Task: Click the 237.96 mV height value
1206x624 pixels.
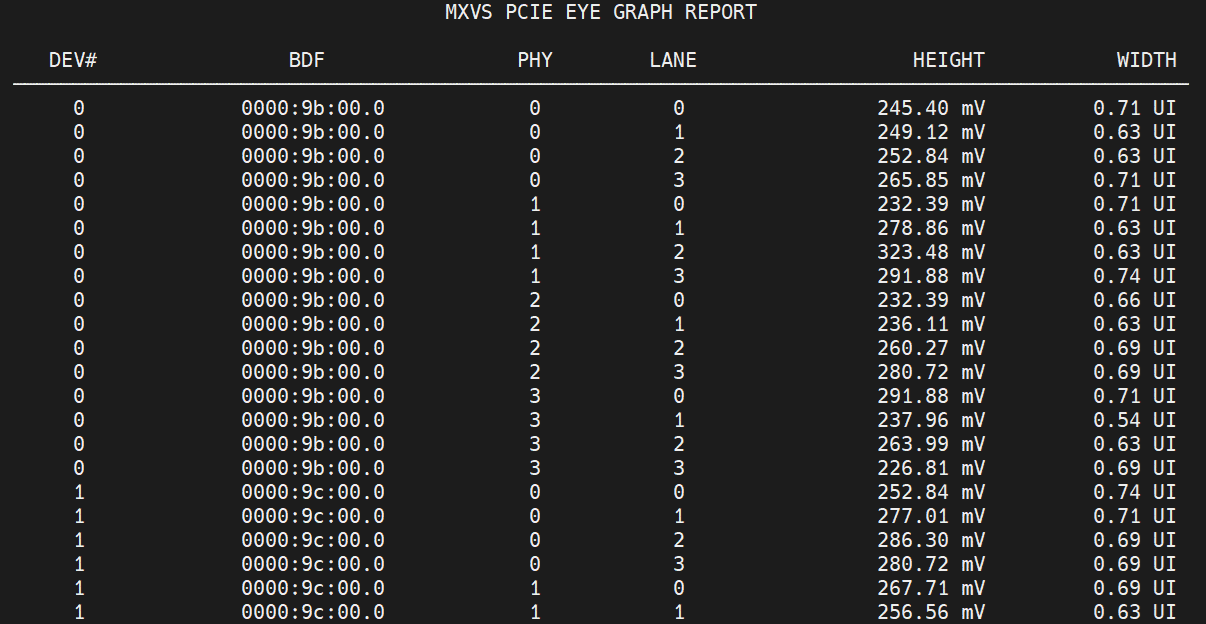Action: (x=930, y=420)
